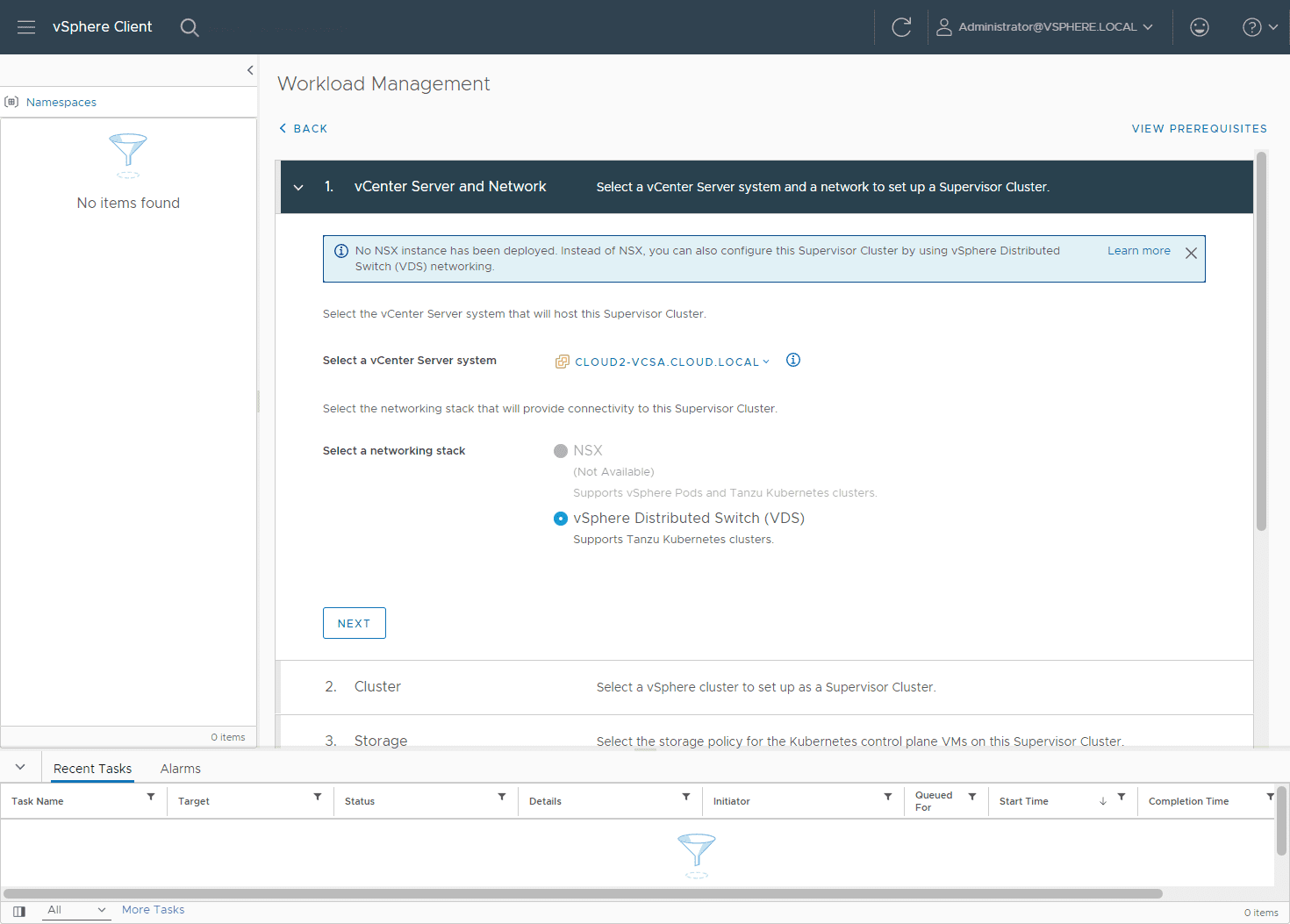Sort by the Target column header
The width and height of the screenshot is (1290, 924).
tap(194, 801)
